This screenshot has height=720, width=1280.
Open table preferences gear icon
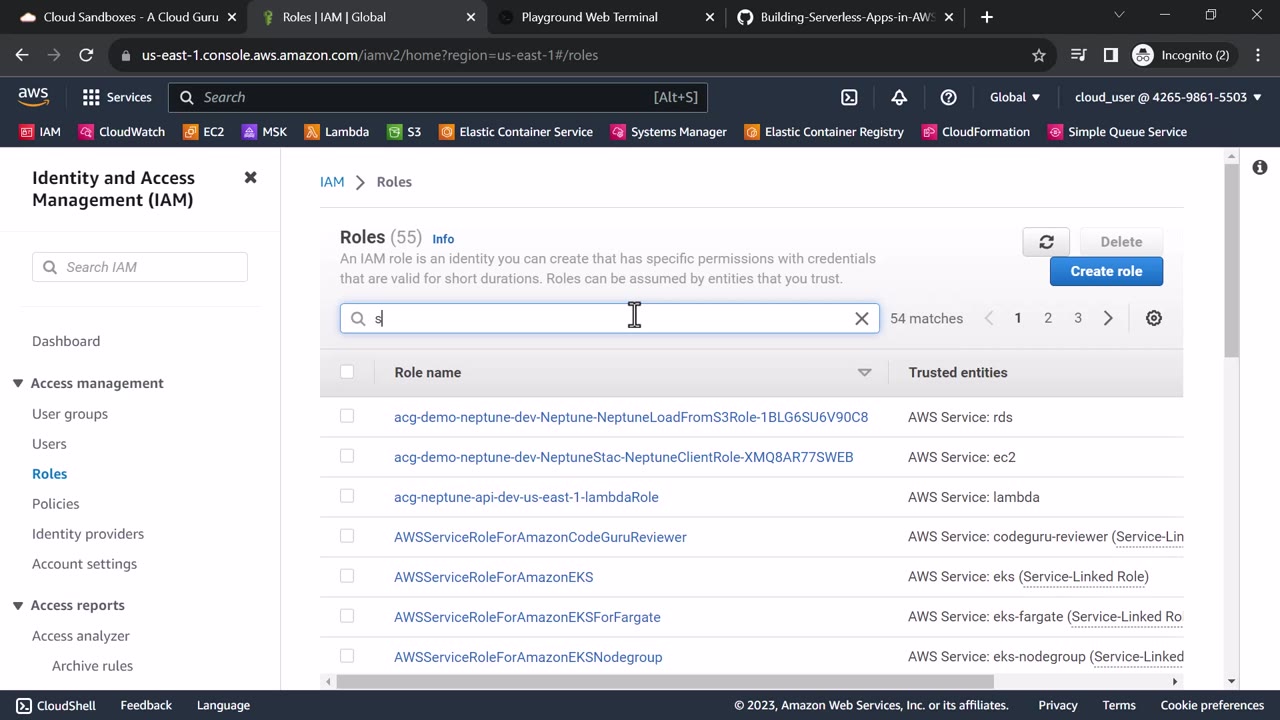1154,318
